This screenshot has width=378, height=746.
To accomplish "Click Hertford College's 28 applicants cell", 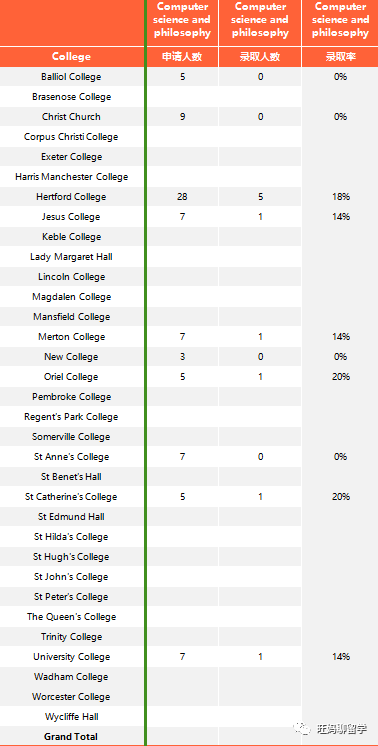I will click(x=182, y=197).
